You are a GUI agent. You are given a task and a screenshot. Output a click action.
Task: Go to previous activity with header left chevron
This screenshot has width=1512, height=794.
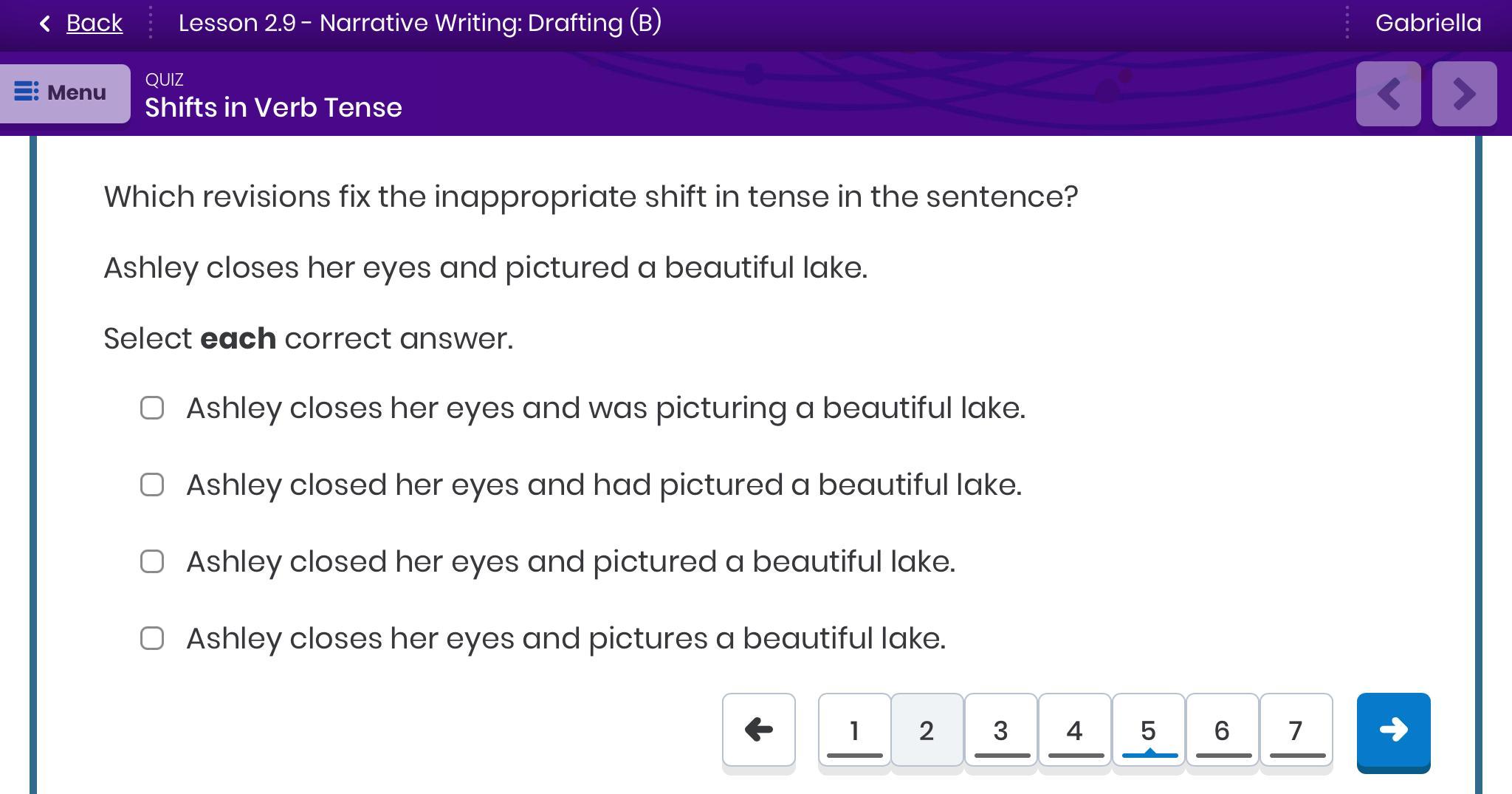[1388, 94]
